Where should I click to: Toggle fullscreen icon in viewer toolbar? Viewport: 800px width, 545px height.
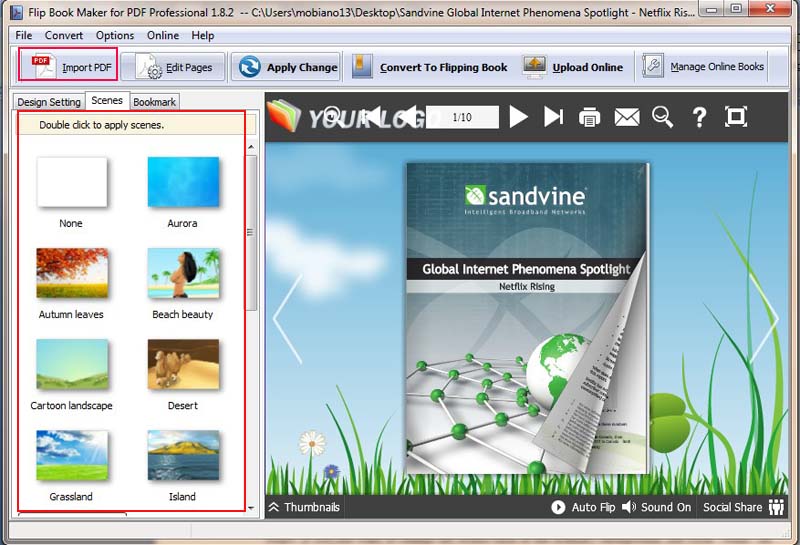(736, 116)
